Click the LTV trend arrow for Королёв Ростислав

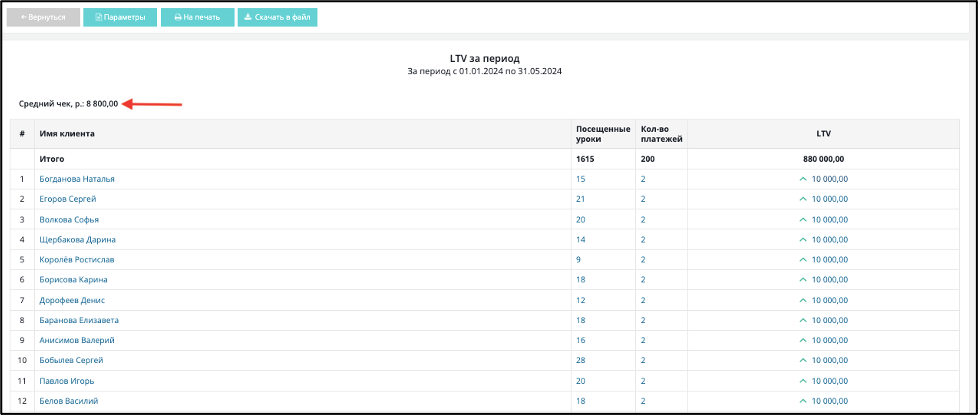click(x=804, y=260)
